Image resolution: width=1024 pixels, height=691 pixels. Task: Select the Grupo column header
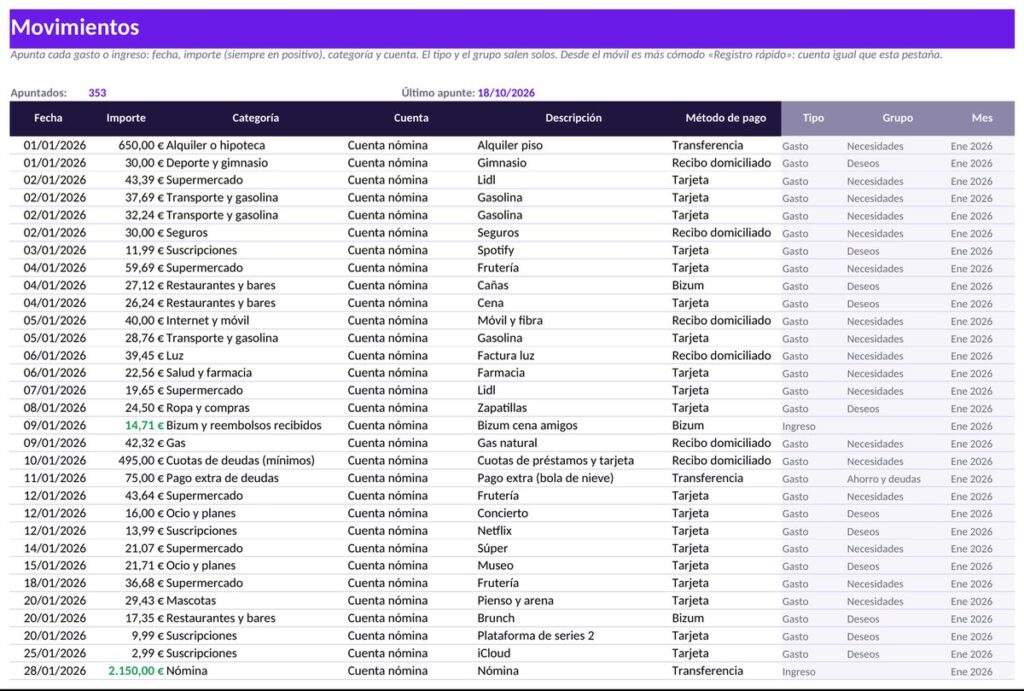coord(897,118)
